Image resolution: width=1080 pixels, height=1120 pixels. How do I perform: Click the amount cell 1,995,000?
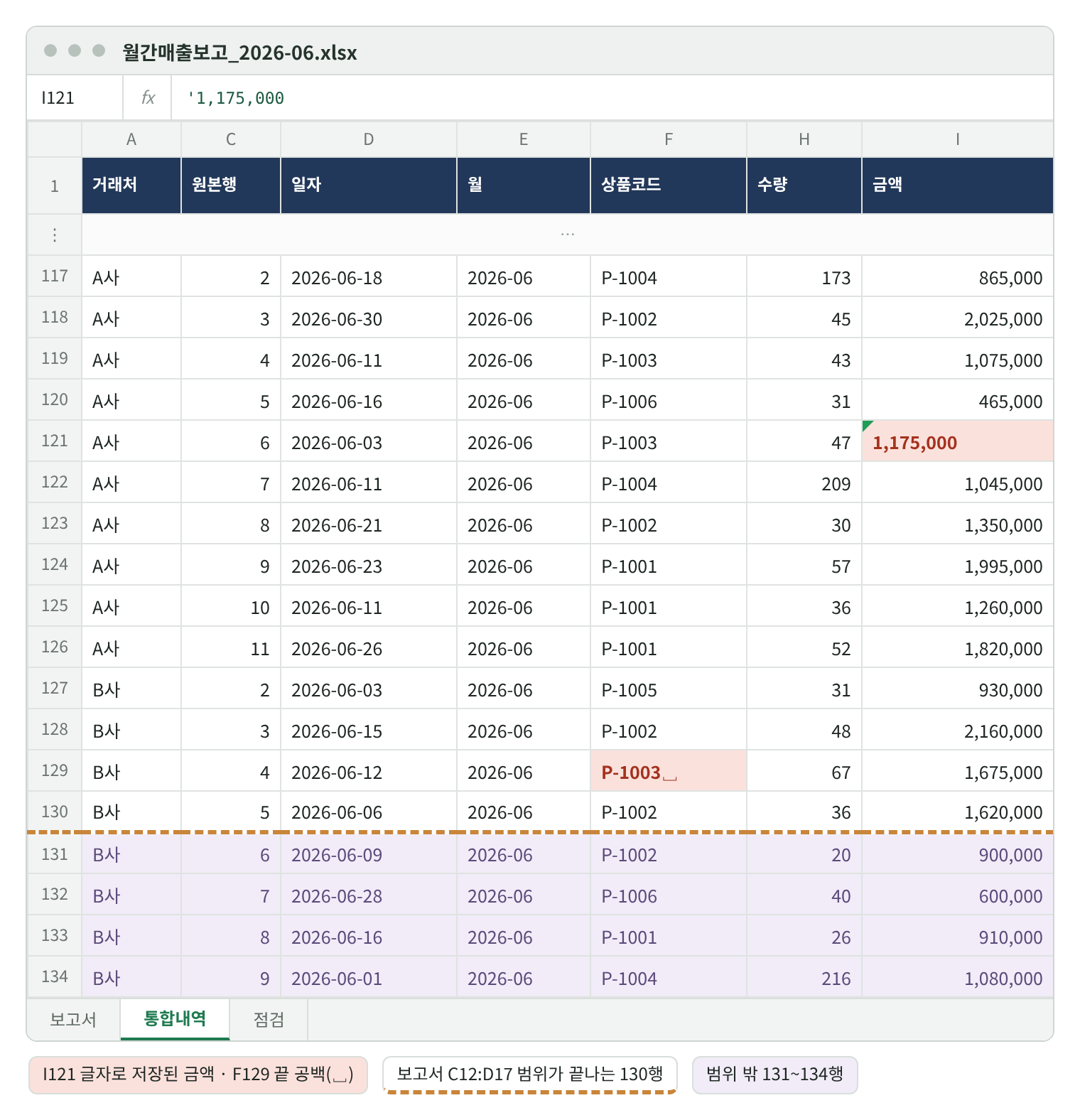click(x=958, y=565)
